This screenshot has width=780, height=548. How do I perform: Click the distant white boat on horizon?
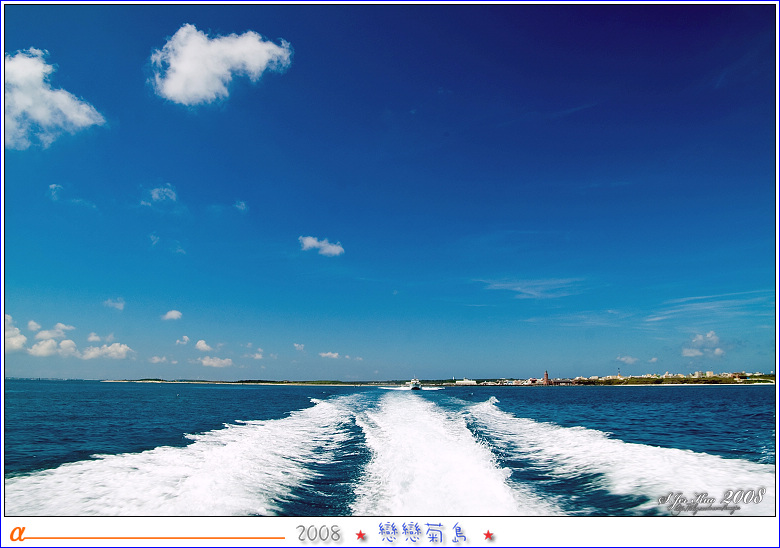click(414, 384)
